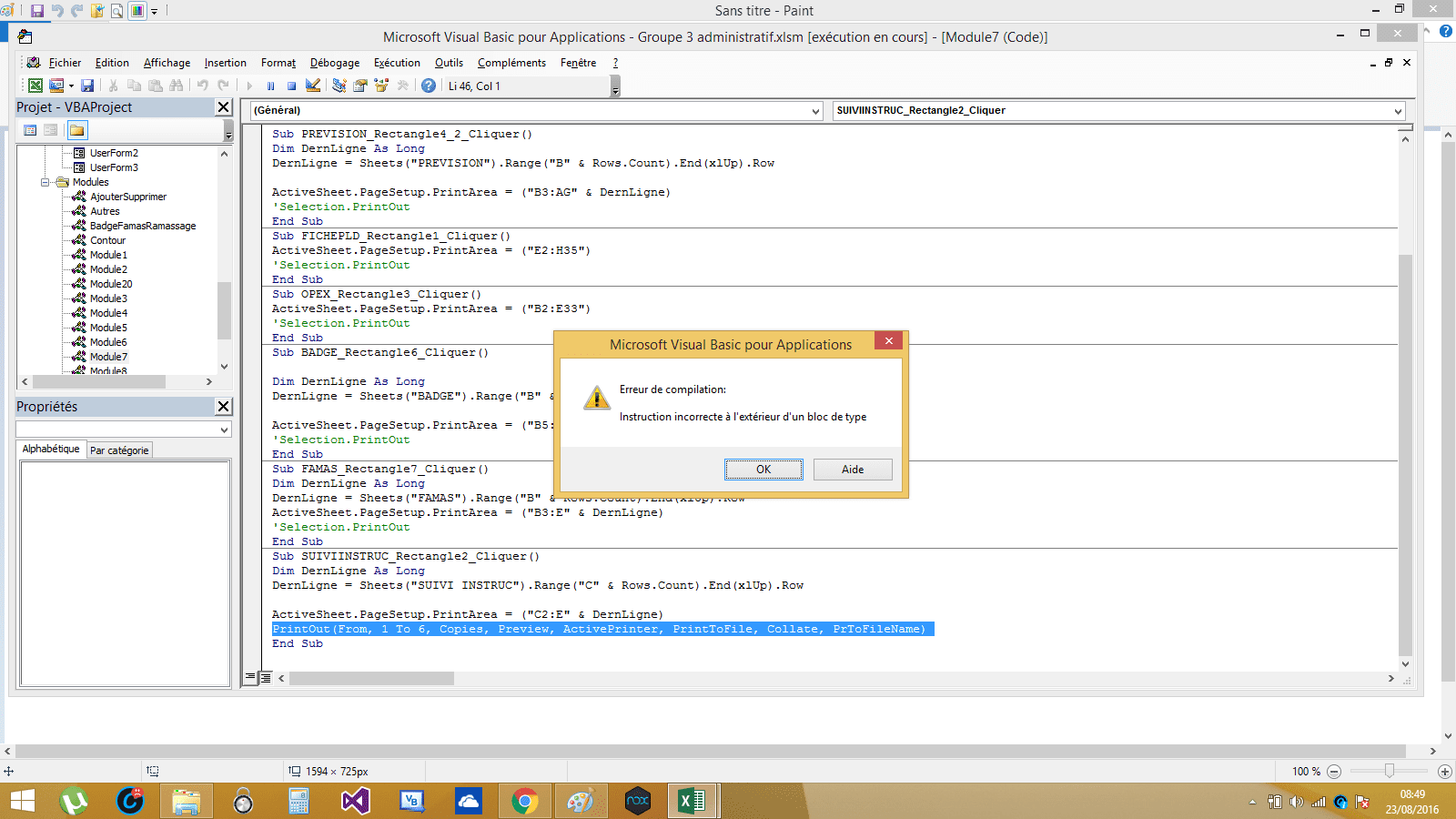The width and height of the screenshot is (1456, 819).
Task: Switch to Procedure View at bottom left
Action: pyautogui.click(x=250, y=678)
